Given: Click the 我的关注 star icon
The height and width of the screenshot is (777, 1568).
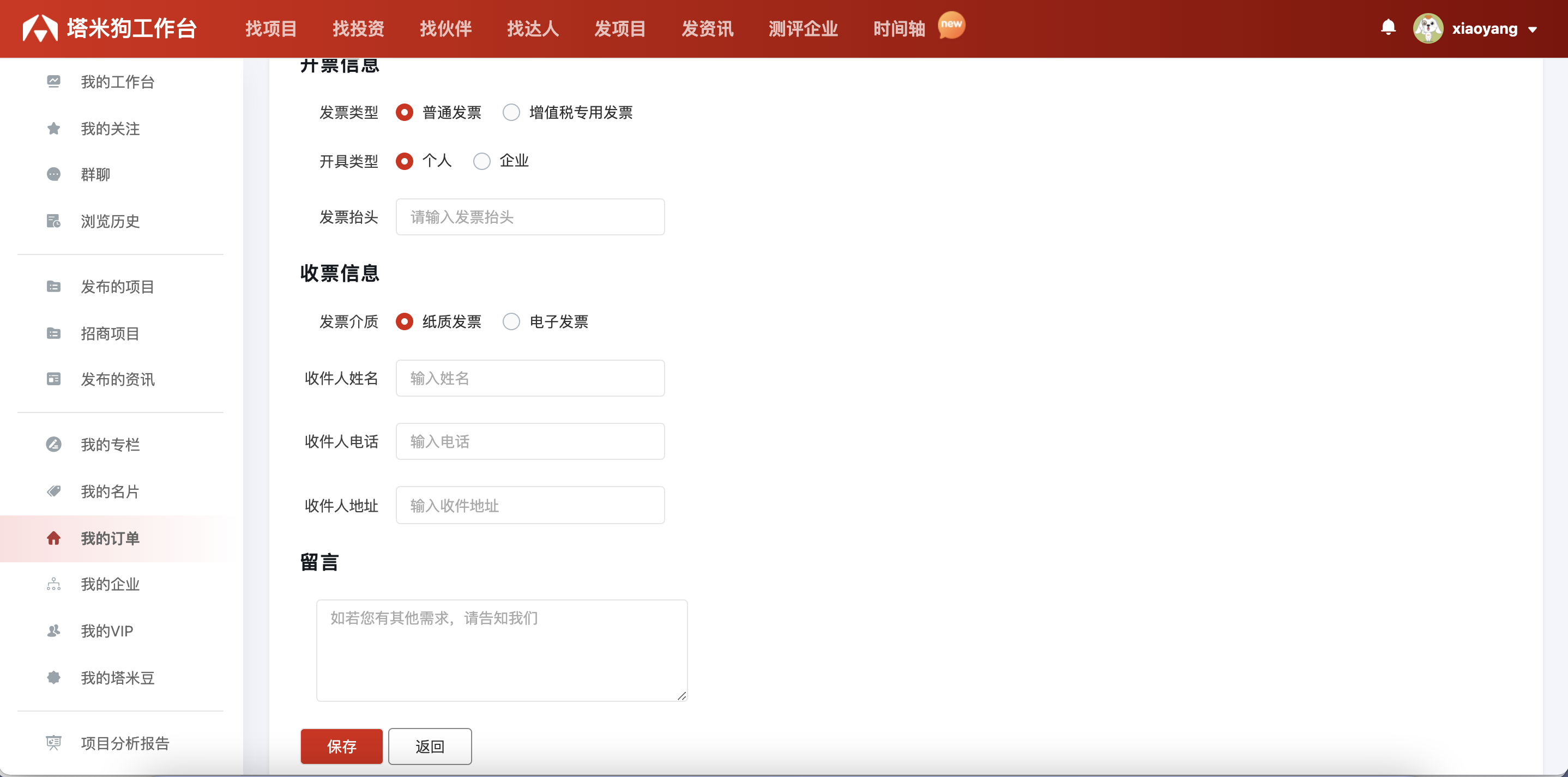Looking at the screenshot, I should coord(53,129).
